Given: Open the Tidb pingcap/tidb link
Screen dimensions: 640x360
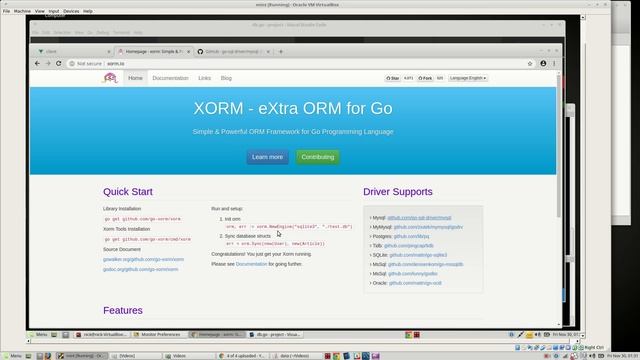Looking at the screenshot, I should [x=409, y=246].
